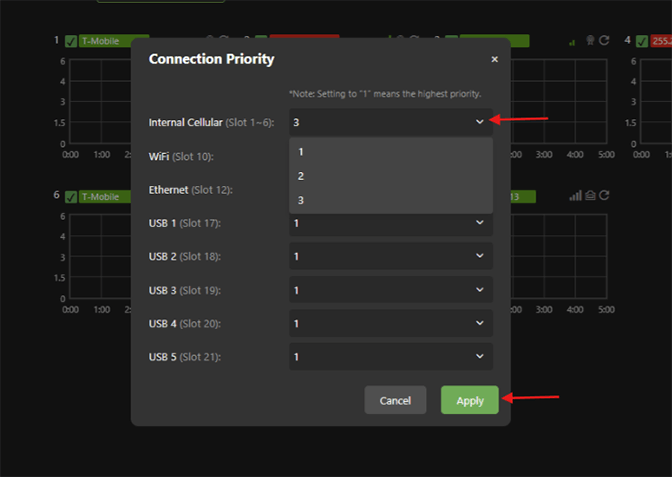Click the award badge icon in top row

pyautogui.click(x=590, y=40)
